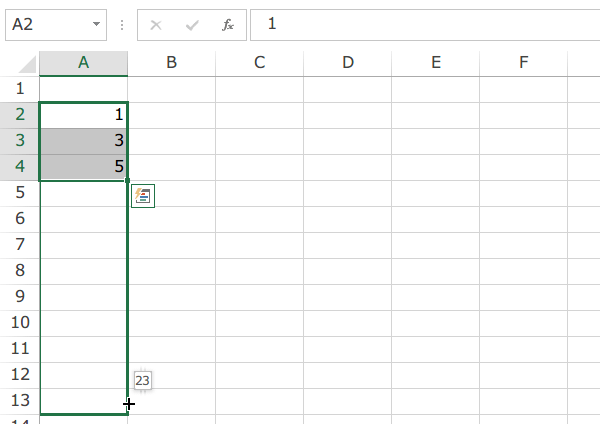Select column C header
600x424 pixels.
(x=259, y=63)
